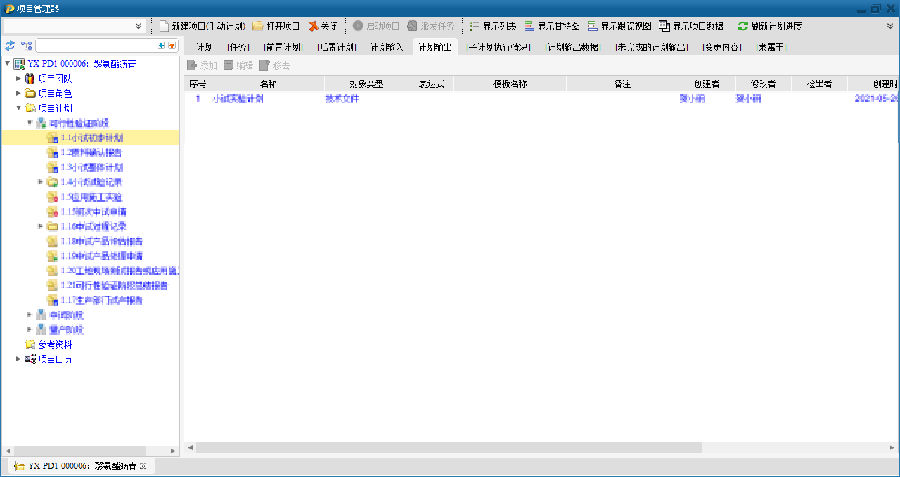The image size is (900, 477).
Task: Click the green refresh plan progress icon
Action: tap(743, 26)
